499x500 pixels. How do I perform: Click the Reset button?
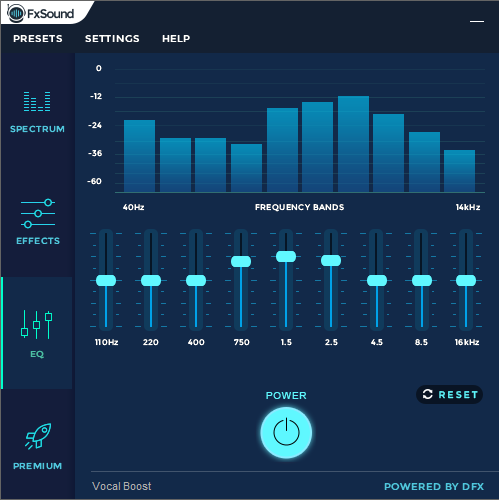[x=449, y=395]
